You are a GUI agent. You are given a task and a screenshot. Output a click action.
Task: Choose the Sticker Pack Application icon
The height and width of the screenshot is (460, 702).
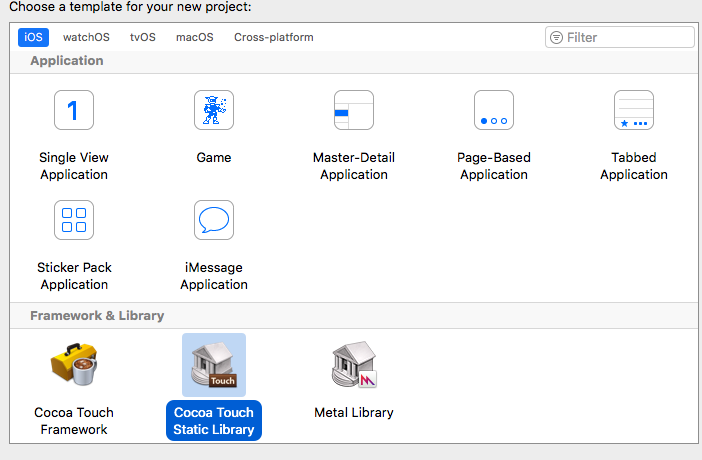(x=74, y=220)
